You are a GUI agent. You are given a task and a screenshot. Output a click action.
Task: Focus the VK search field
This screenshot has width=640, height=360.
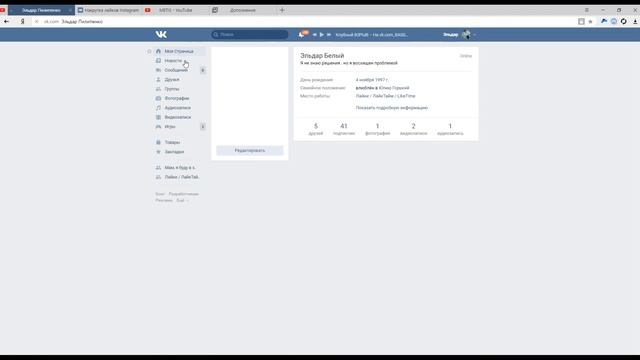250,35
